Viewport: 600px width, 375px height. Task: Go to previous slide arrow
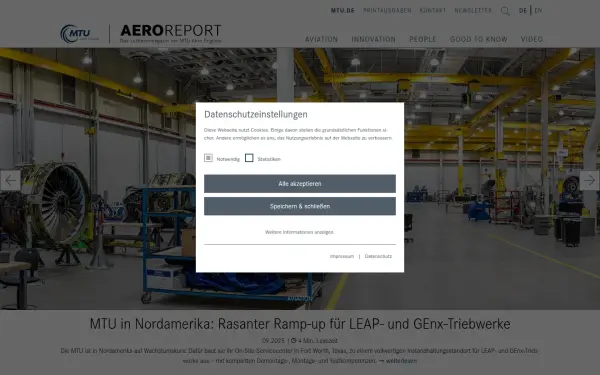click(10, 180)
